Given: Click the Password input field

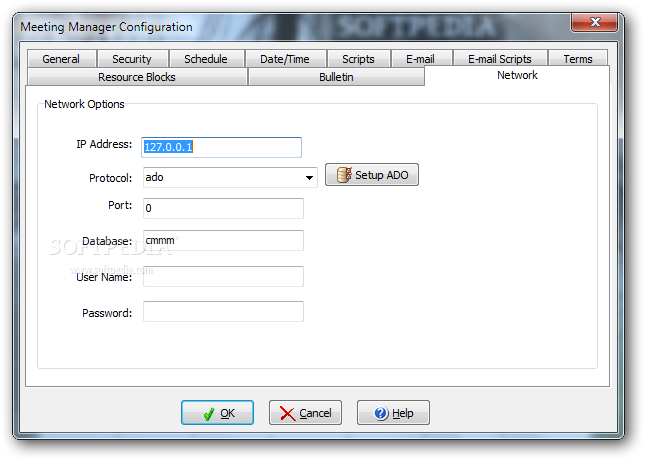Looking at the screenshot, I should pos(223,312).
